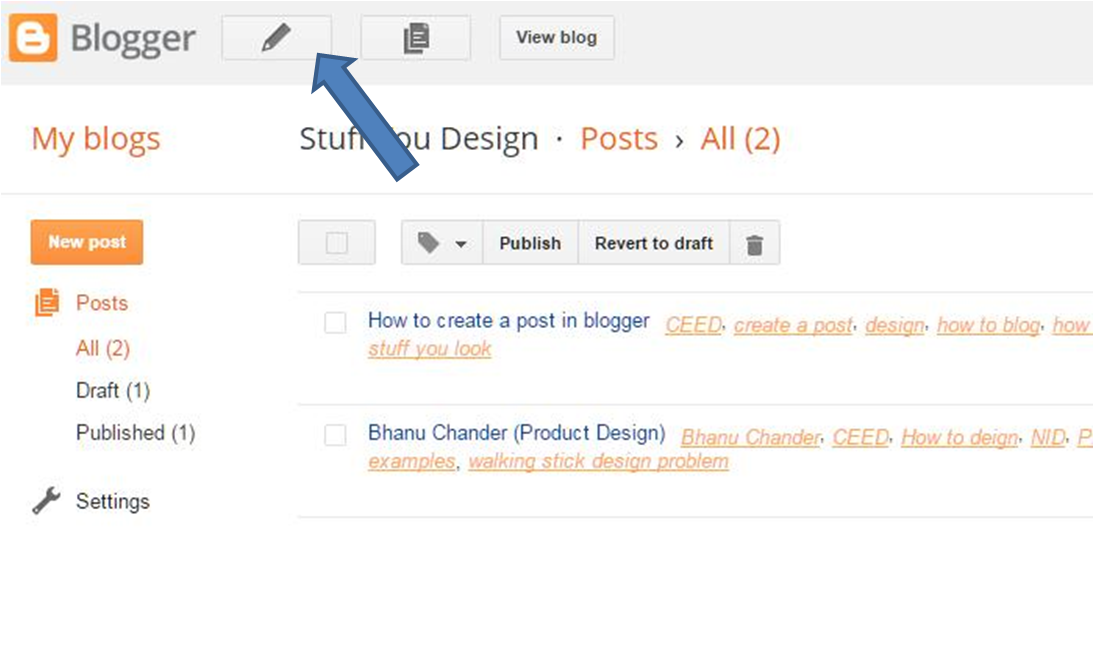Image resolution: width=1094 pixels, height=647 pixels.
Task: Select the Settings wrench icon
Action: 43,501
